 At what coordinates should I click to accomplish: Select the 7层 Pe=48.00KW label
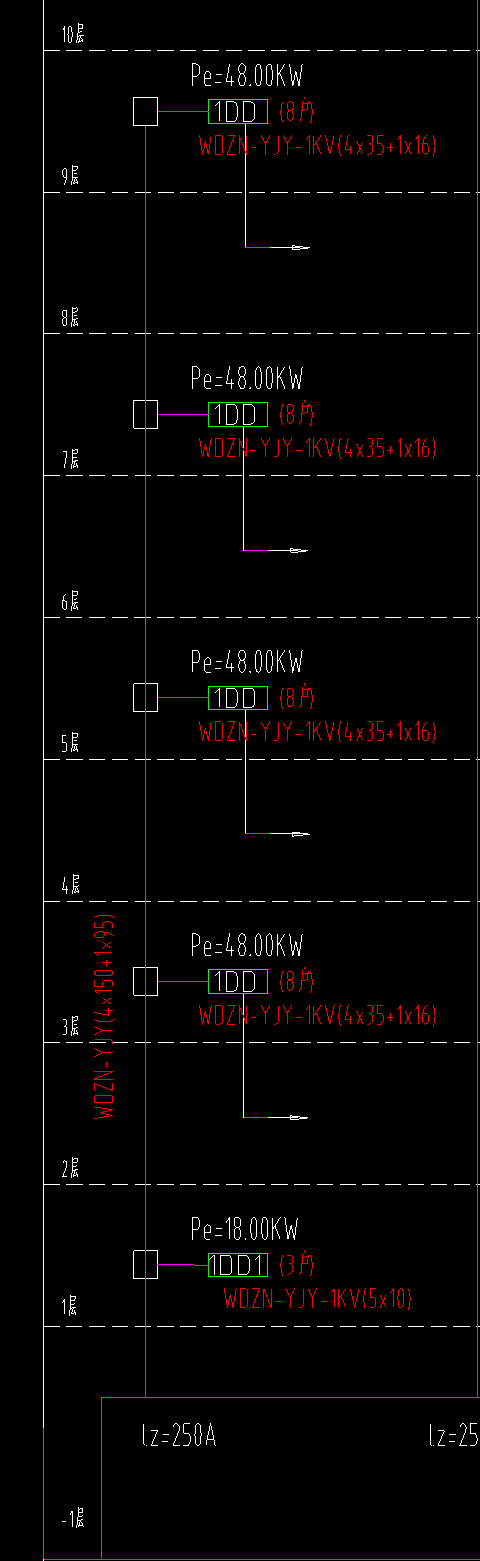[247, 378]
